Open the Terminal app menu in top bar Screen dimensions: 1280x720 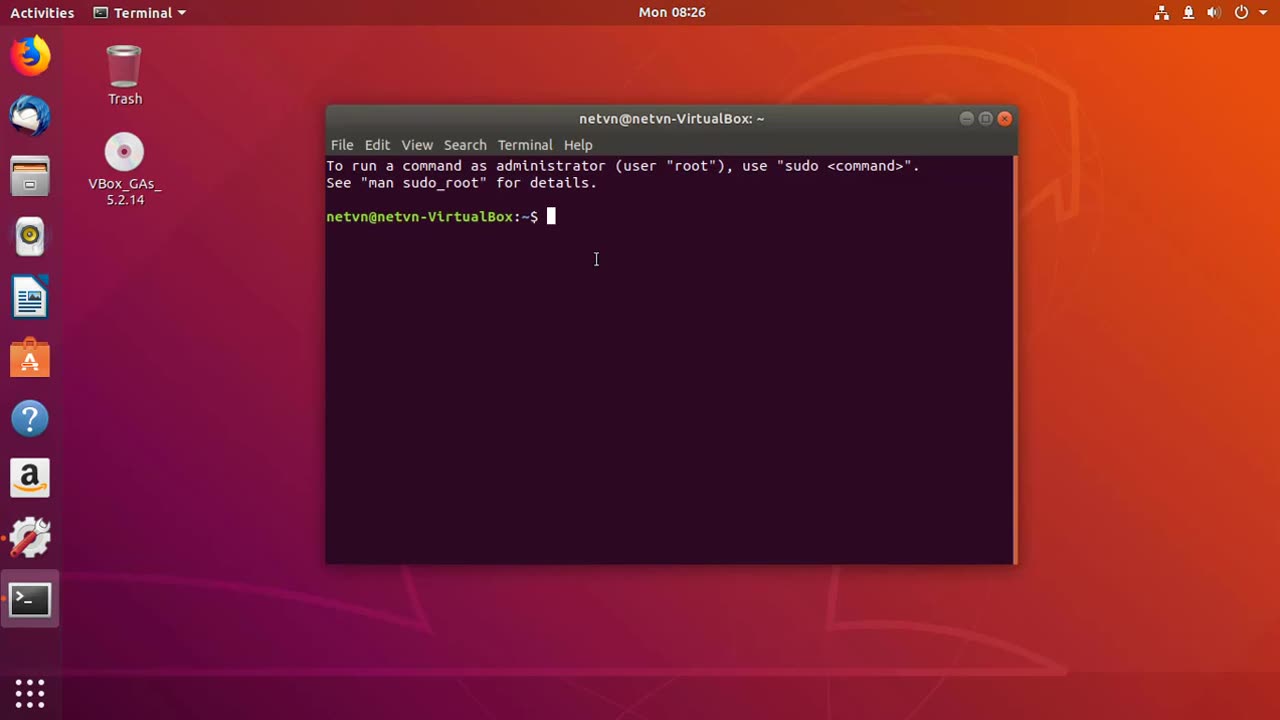[139, 13]
